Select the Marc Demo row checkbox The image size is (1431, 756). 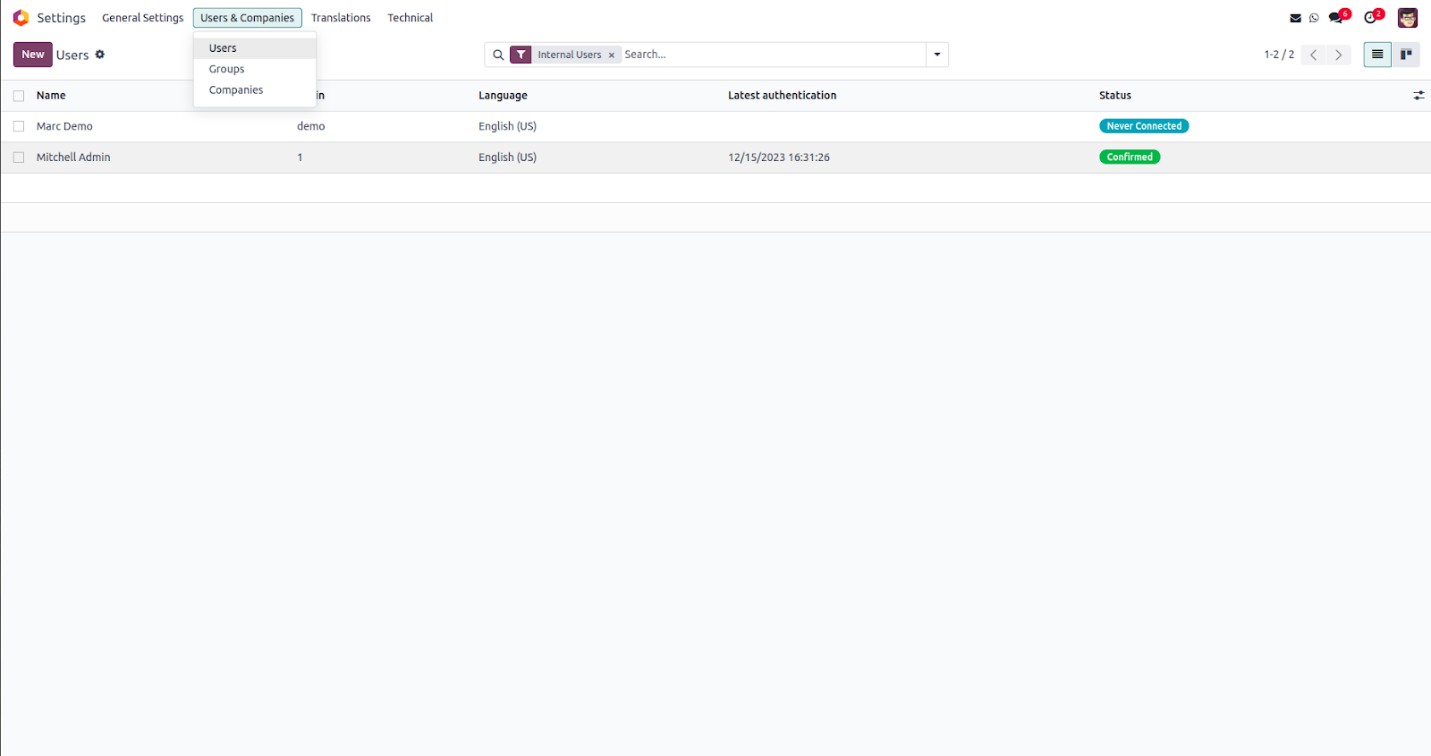pyautogui.click(x=18, y=127)
